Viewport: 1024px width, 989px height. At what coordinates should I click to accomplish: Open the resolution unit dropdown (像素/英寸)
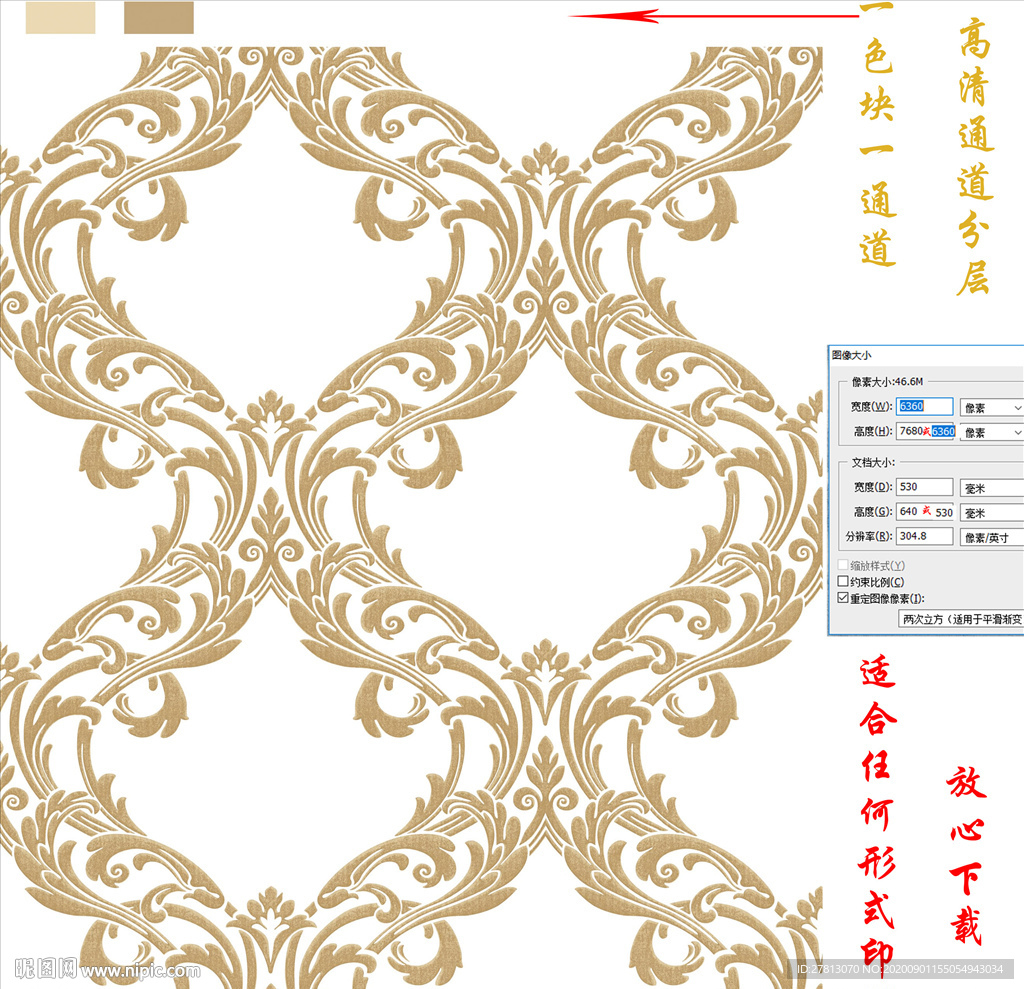click(991, 538)
